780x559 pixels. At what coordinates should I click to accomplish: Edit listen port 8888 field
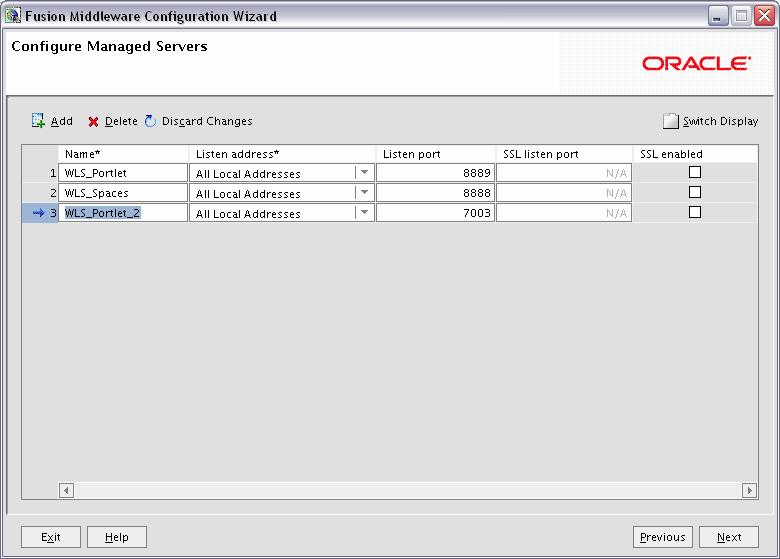(x=435, y=192)
